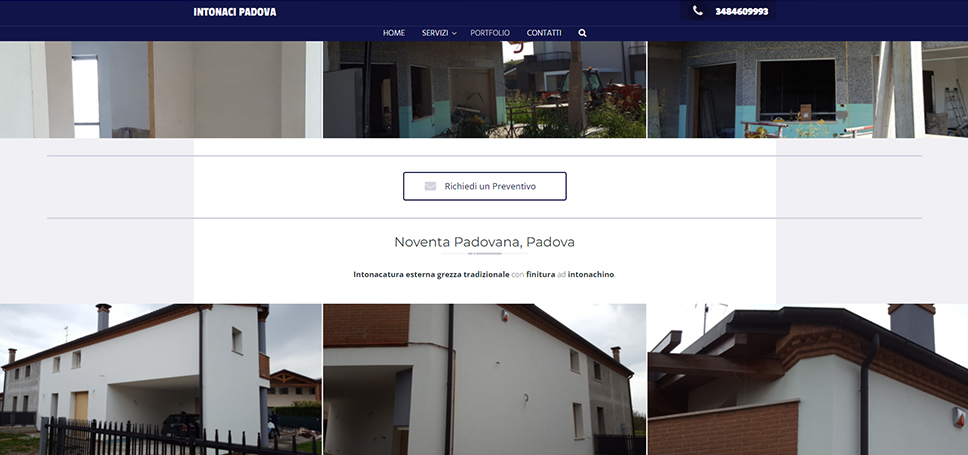Click the phone handset icon in header
This screenshot has width=968, height=455.
click(x=698, y=11)
